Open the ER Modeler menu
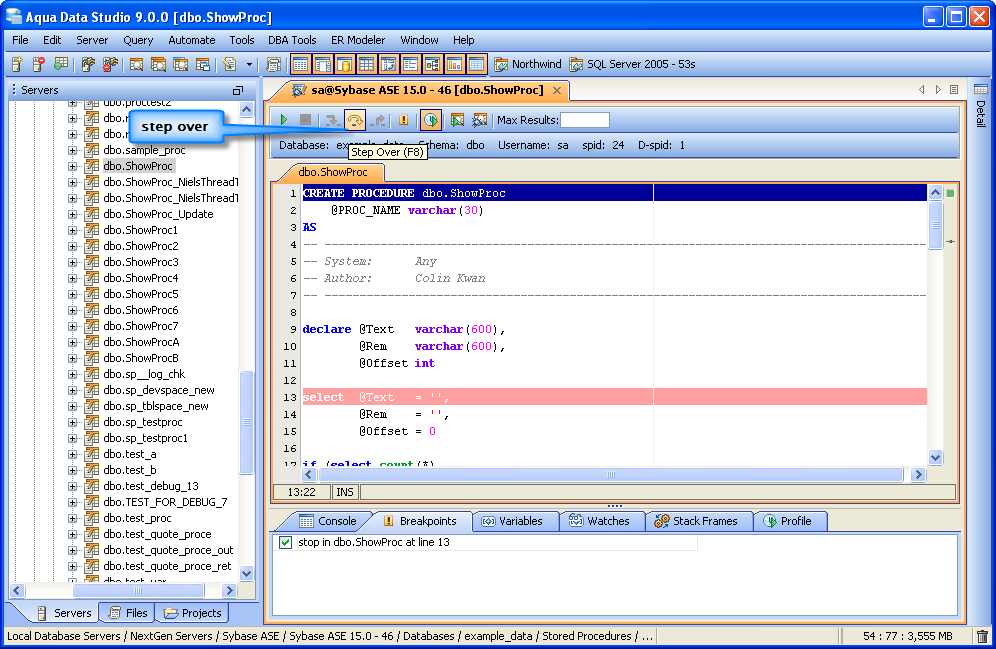Screen dimensions: 996x649 (358, 40)
